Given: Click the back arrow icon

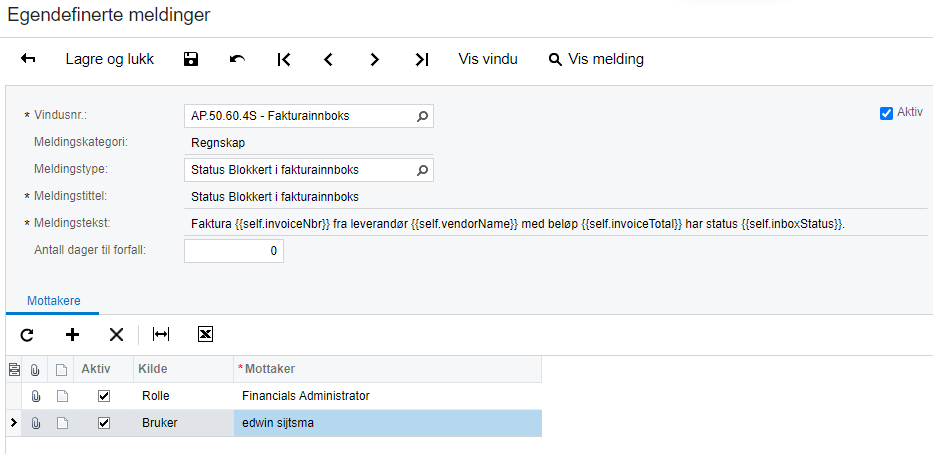Looking at the screenshot, I should point(28,60).
